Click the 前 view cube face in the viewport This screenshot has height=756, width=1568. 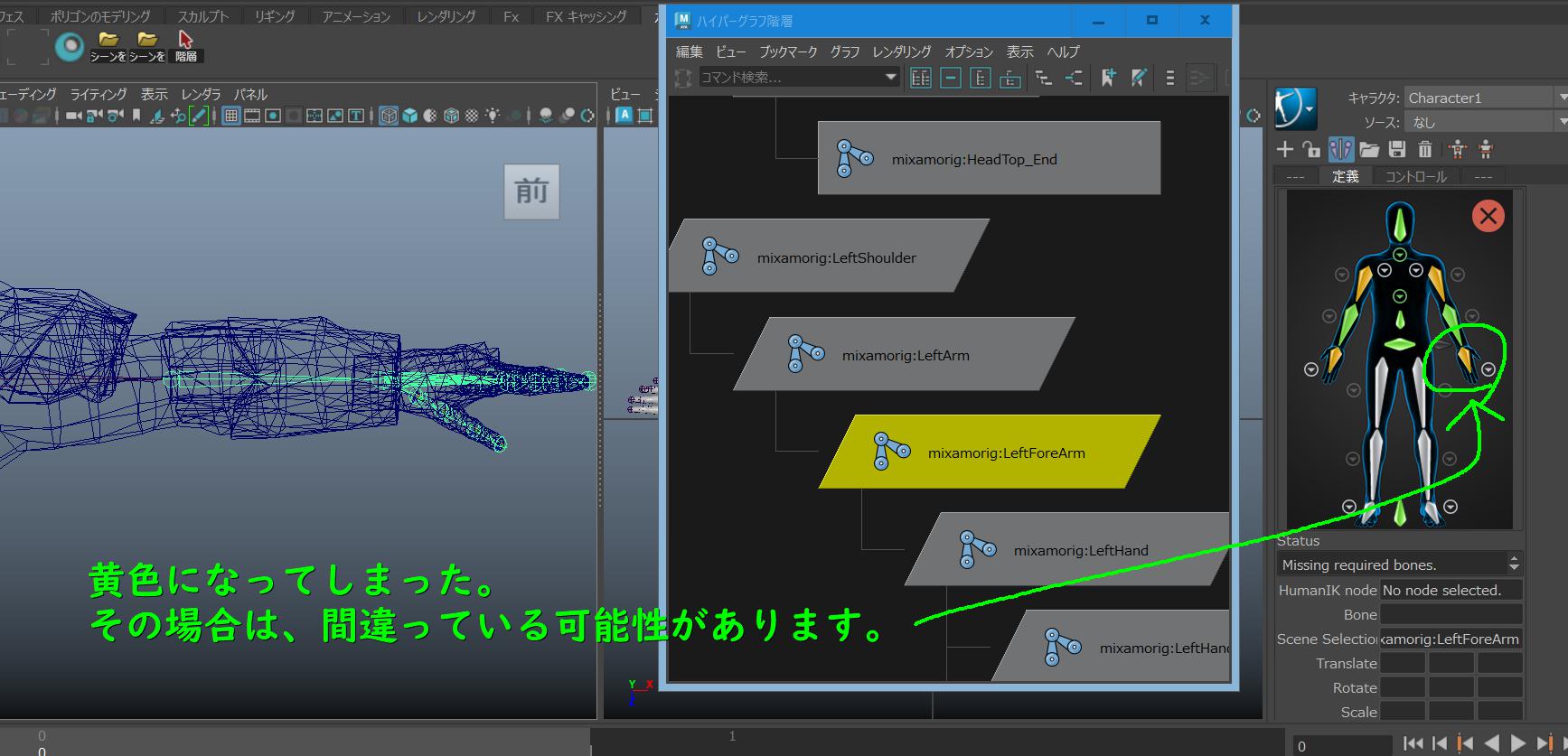coord(531,191)
